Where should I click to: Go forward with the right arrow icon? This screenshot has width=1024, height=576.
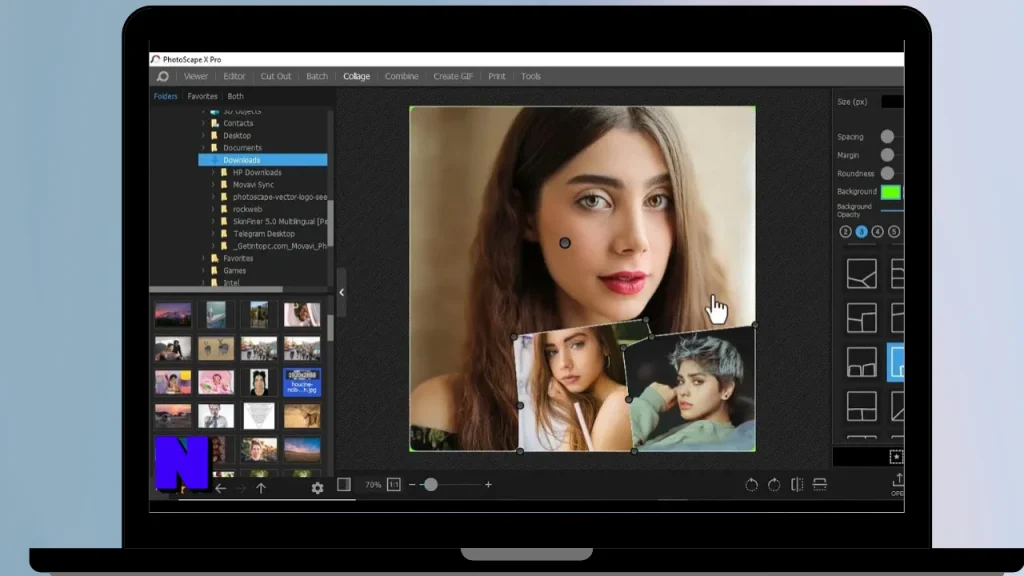[x=241, y=488]
